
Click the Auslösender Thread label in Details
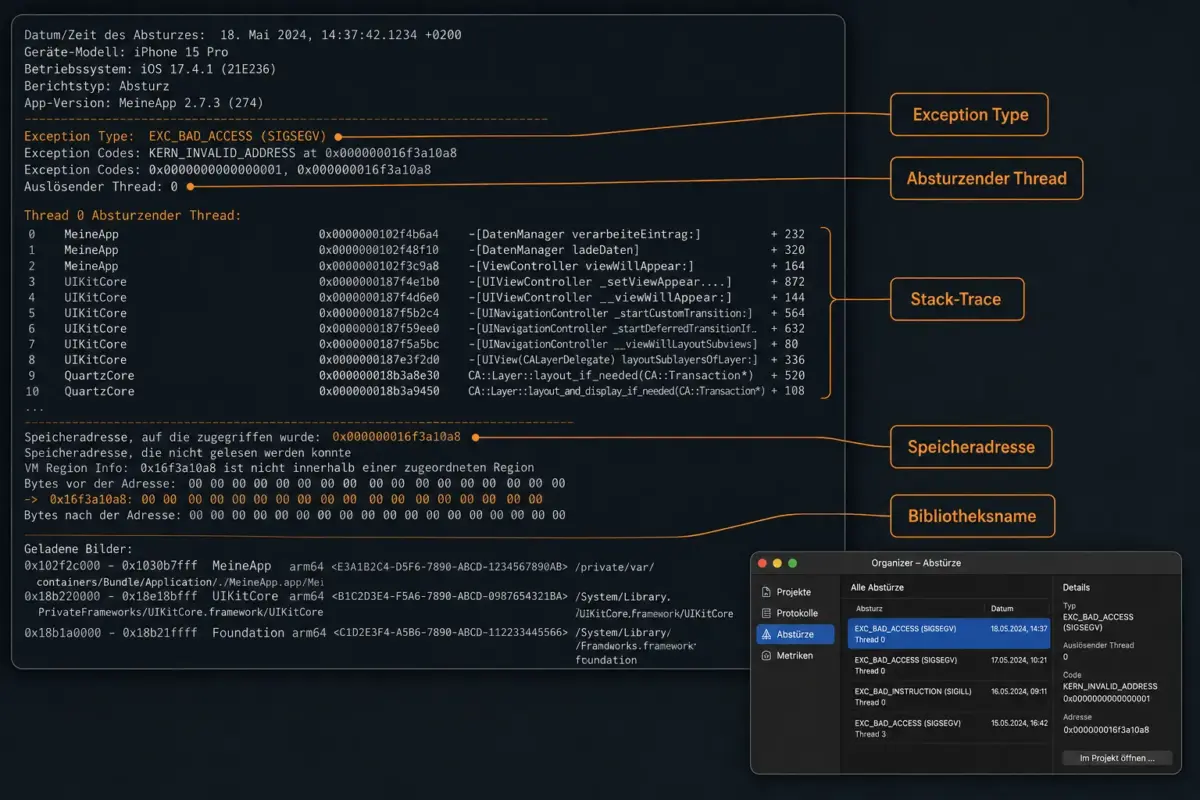[x=1098, y=645]
